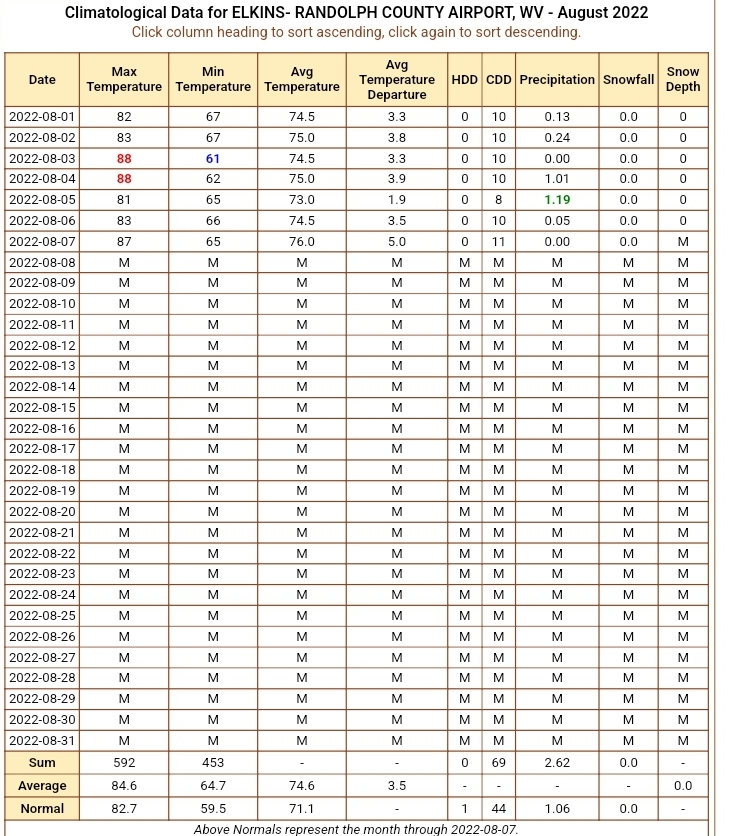Sort by Min Temperature column heading
Viewport: 732px width, 836px height.
tap(213, 79)
